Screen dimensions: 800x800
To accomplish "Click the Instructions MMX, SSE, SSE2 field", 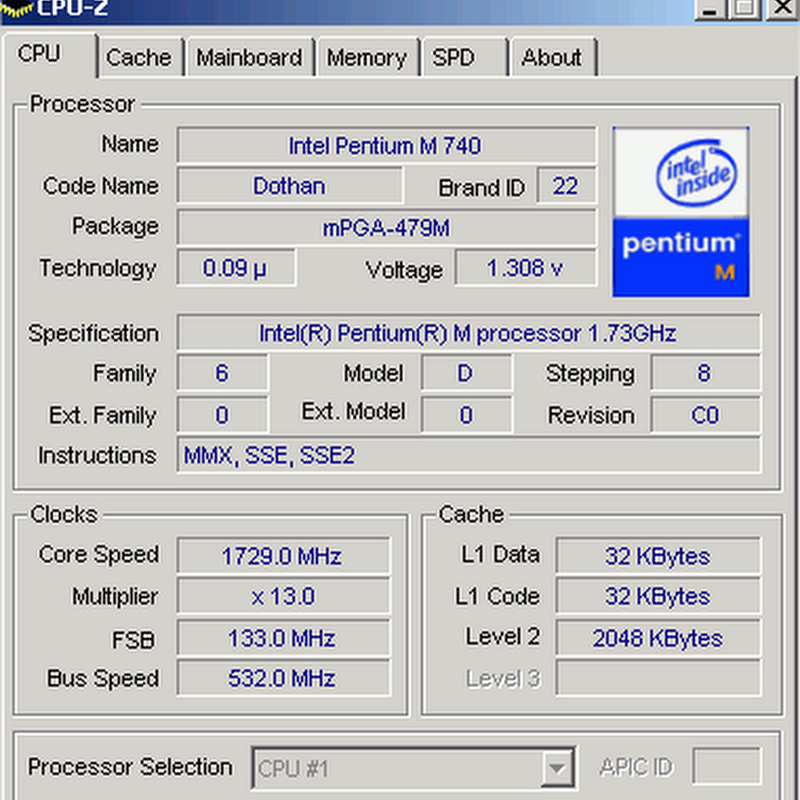I will 468,455.
